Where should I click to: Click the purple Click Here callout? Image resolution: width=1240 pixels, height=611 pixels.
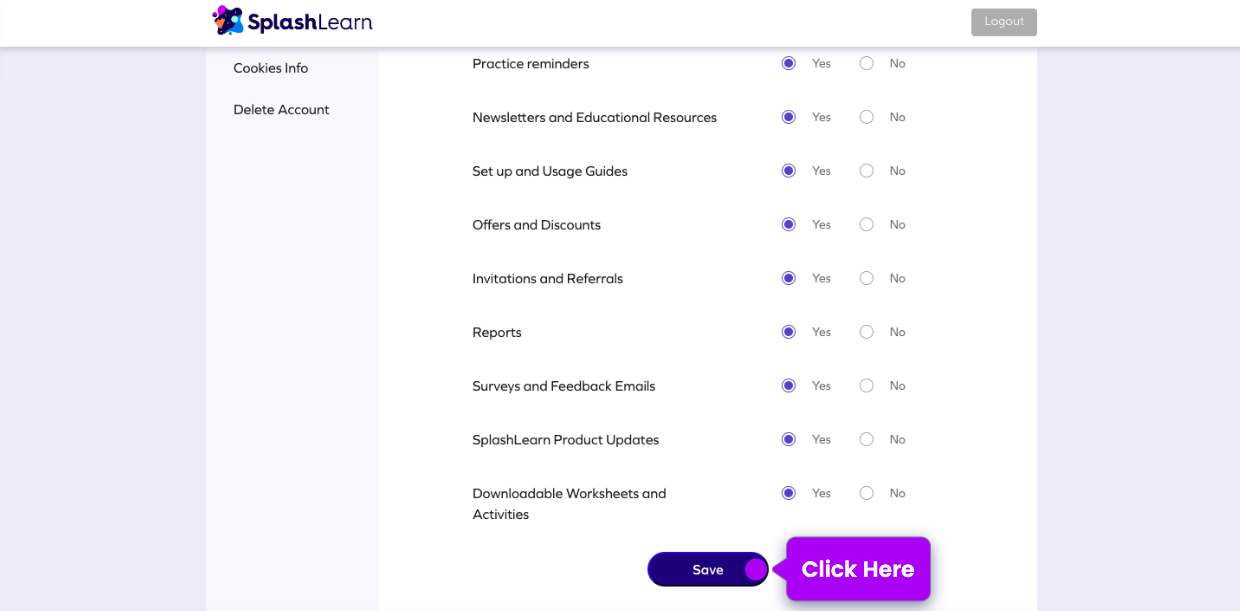[x=857, y=569]
